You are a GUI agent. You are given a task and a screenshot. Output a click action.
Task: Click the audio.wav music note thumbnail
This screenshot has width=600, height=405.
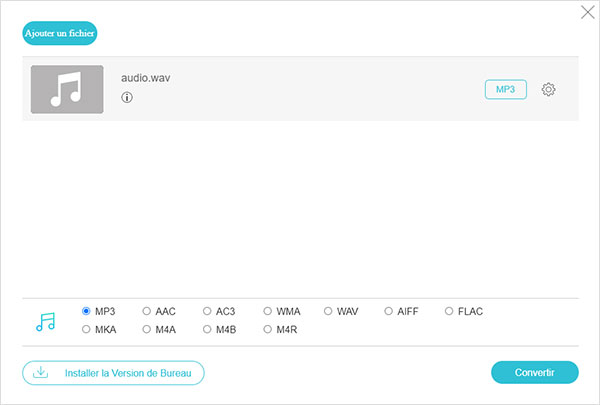[67, 89]
